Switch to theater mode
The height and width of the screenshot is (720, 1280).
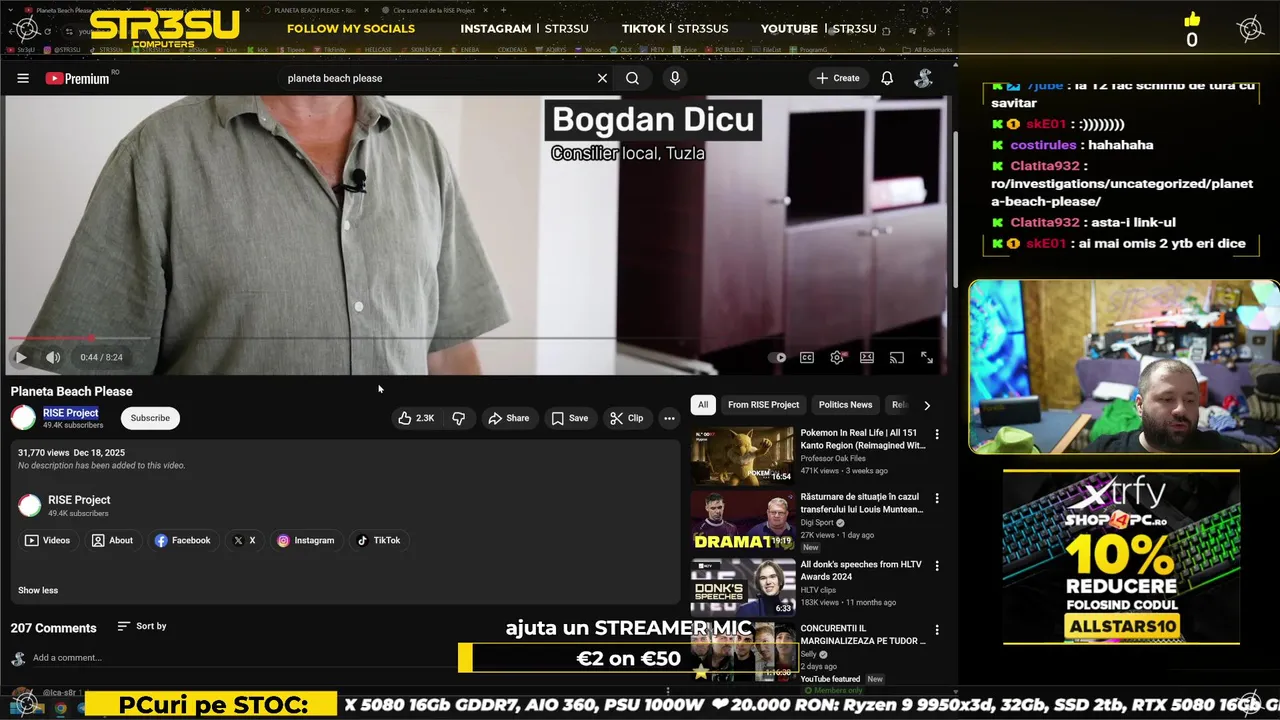point(867,357)
